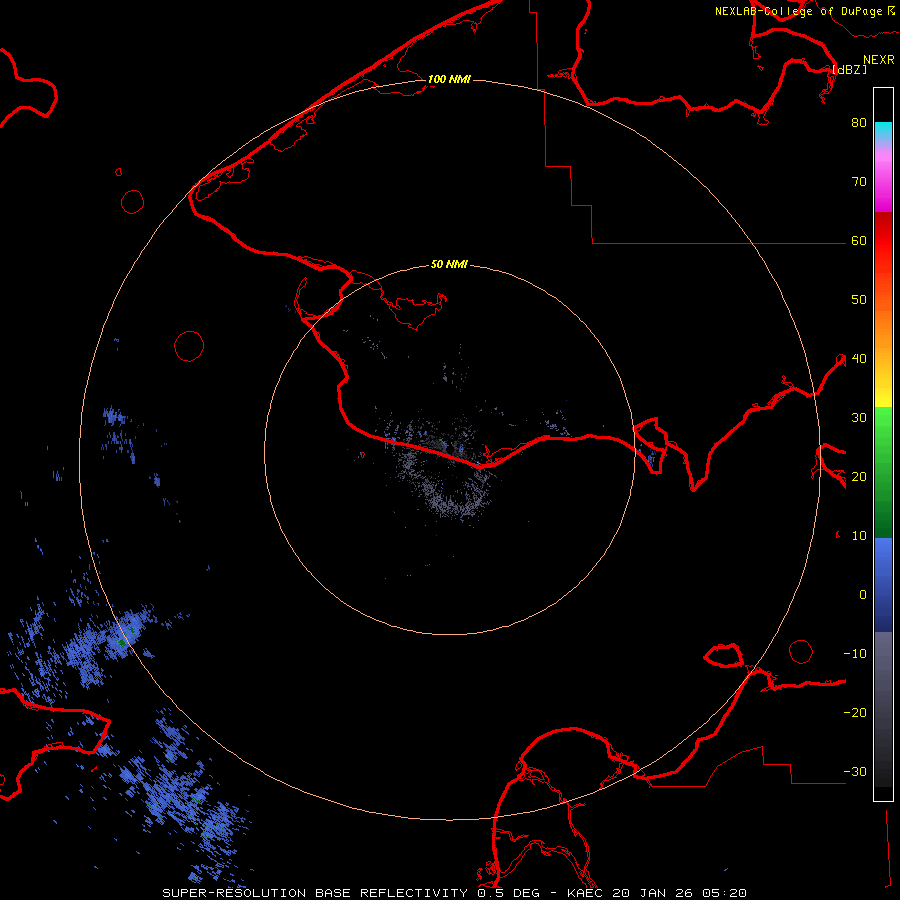Click the '-10' value on the dBZ scale
900x900 pixels.
tap(855, 653)
